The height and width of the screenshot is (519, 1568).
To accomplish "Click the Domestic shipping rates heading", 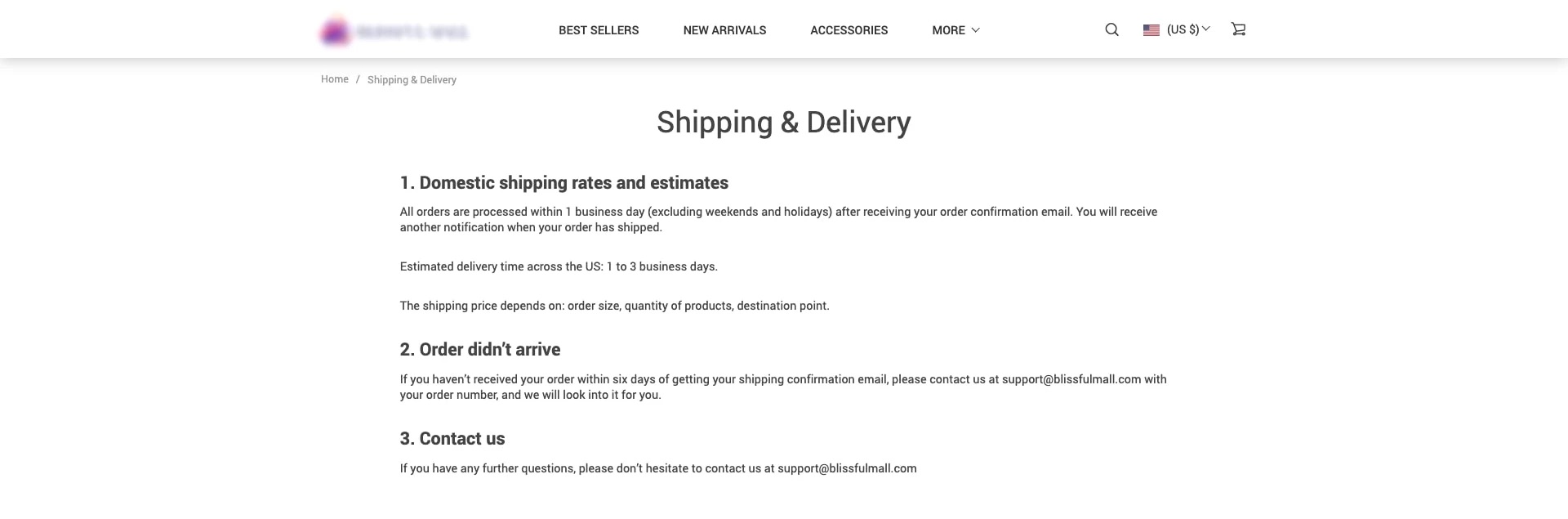I will coord(563,182).
